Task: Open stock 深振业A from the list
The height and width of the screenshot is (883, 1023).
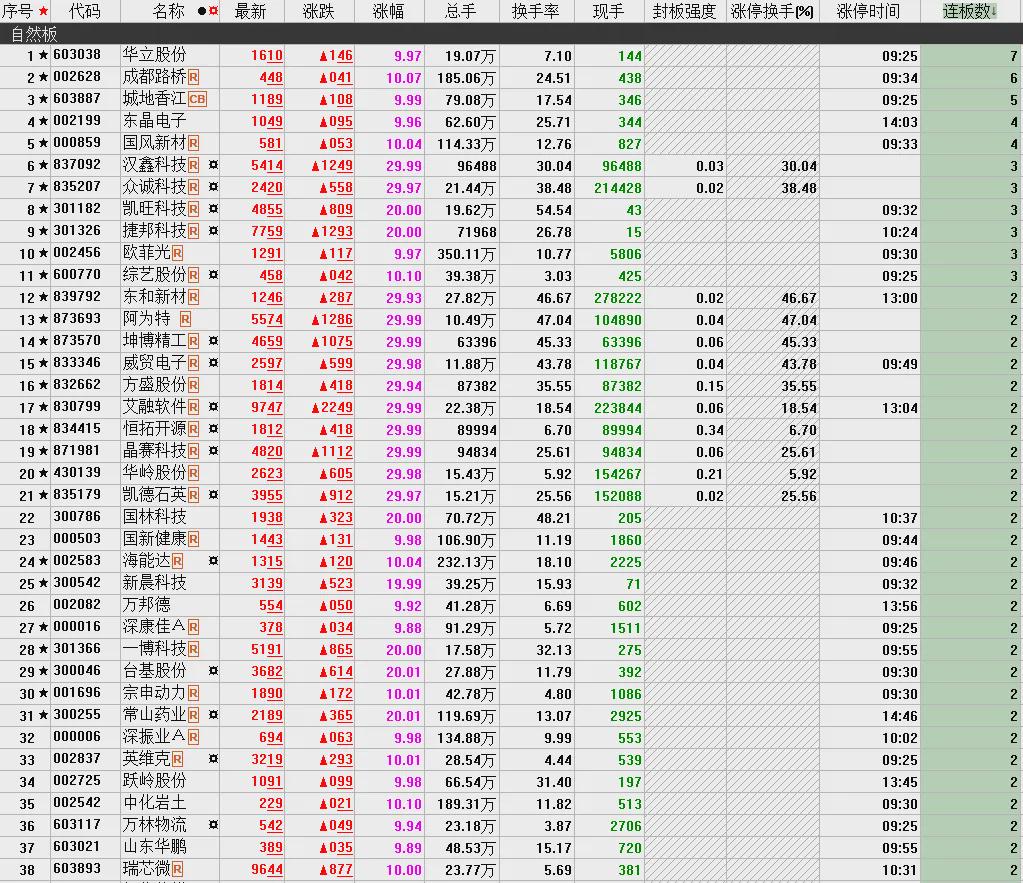Action: 155,737
